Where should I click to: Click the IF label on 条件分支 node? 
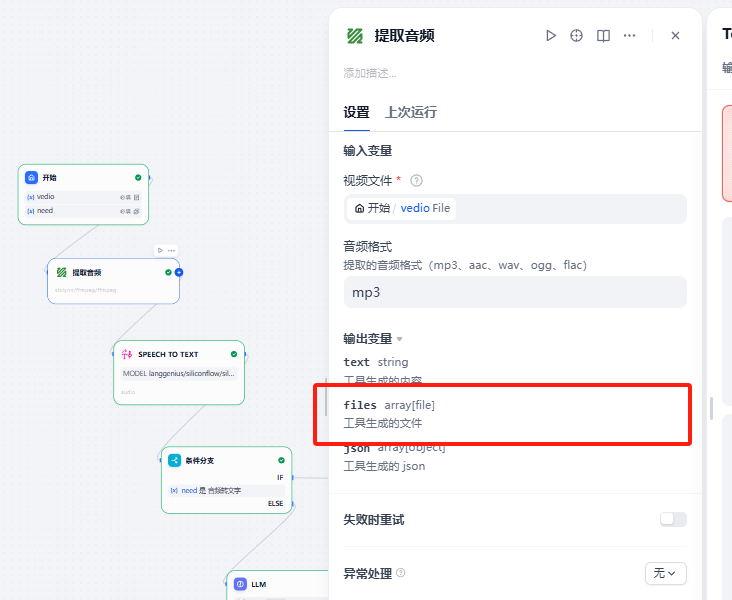[x=280, y=478]
